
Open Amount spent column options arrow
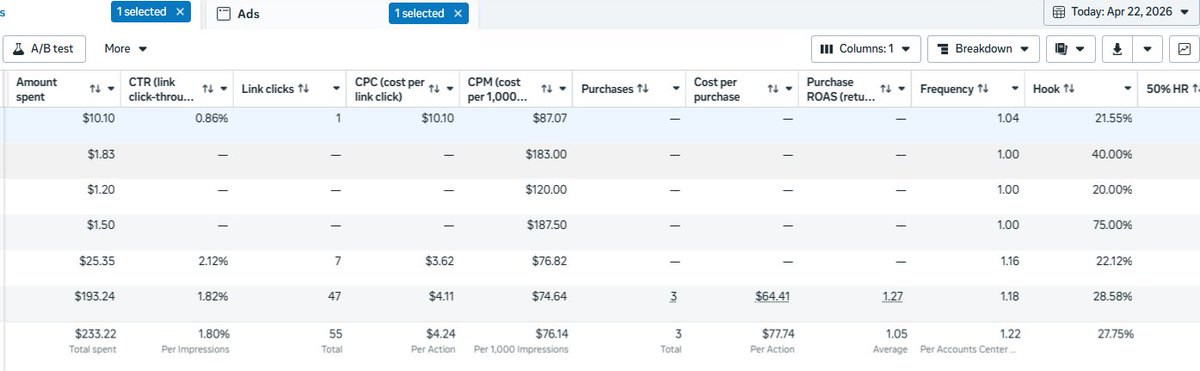(111, 89)
